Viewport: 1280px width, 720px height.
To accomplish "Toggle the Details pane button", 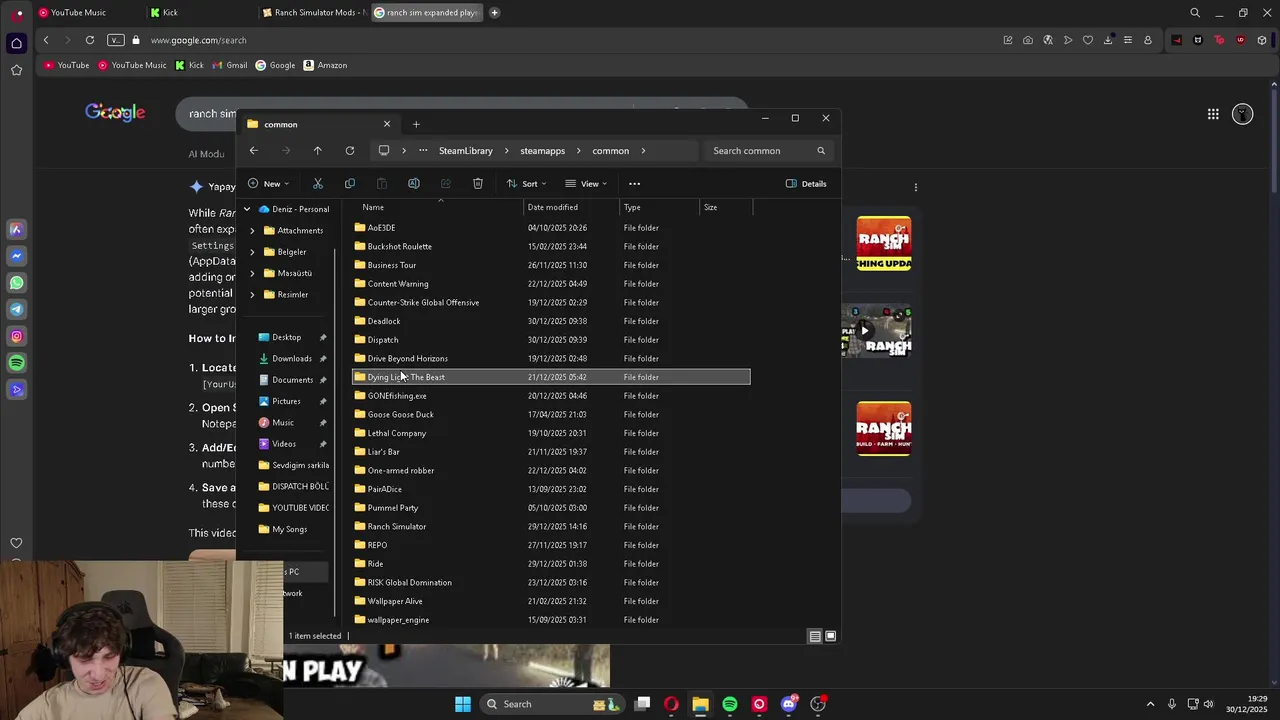I will 806,183.
